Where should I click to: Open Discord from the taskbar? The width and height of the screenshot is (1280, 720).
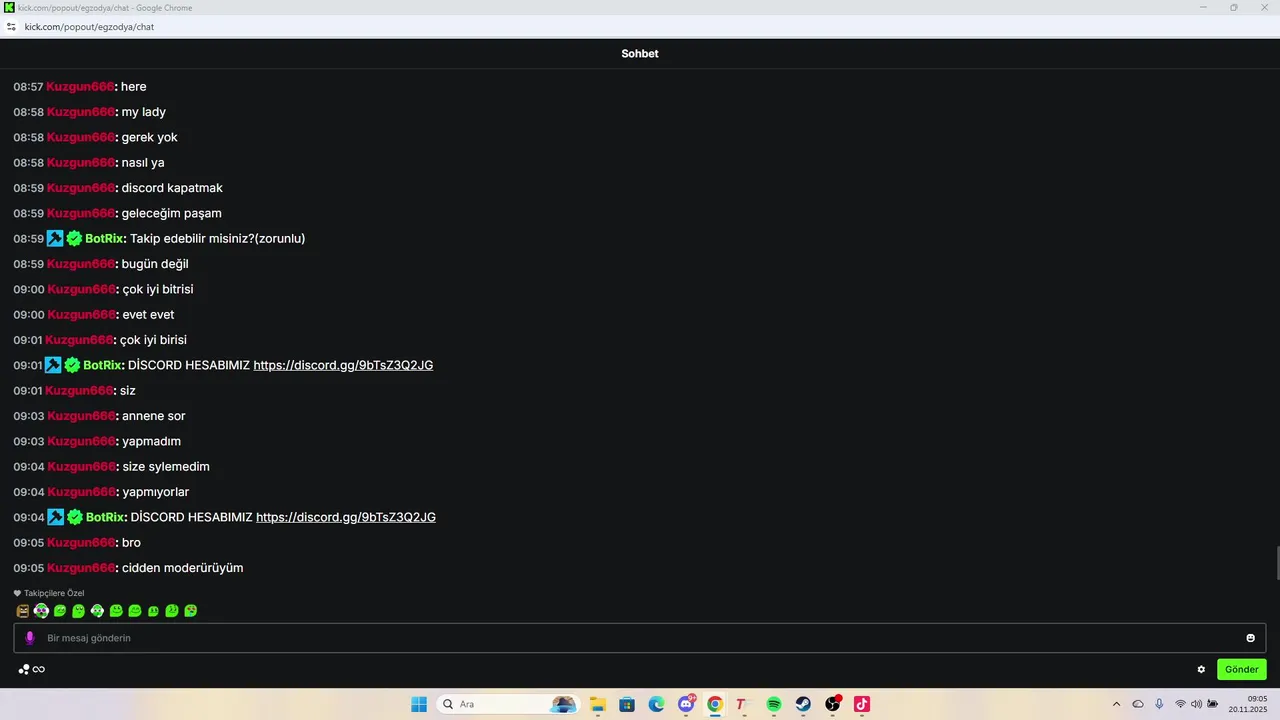pos(686,704)
